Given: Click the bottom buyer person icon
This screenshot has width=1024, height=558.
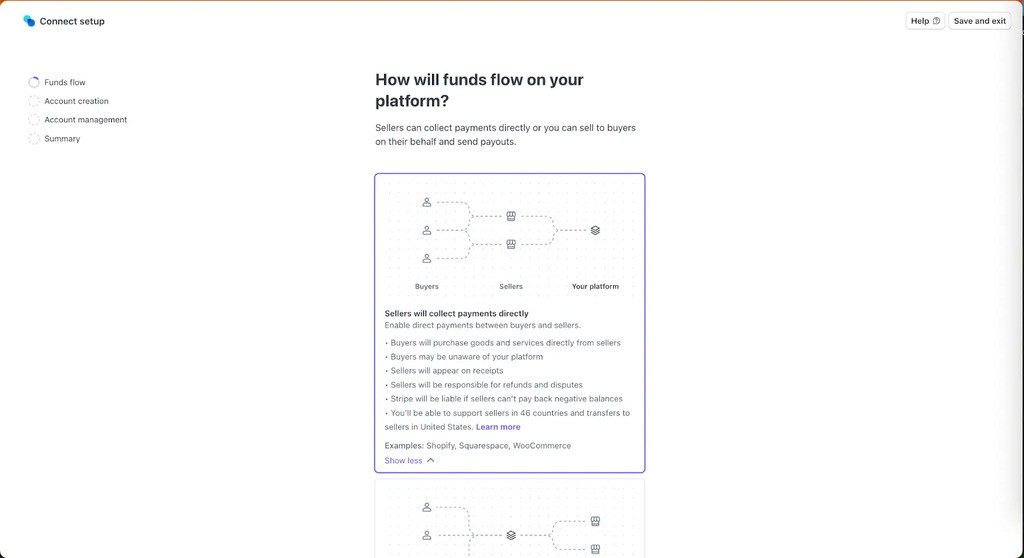Looking at the screenshot, I should [x=427, y=258].
